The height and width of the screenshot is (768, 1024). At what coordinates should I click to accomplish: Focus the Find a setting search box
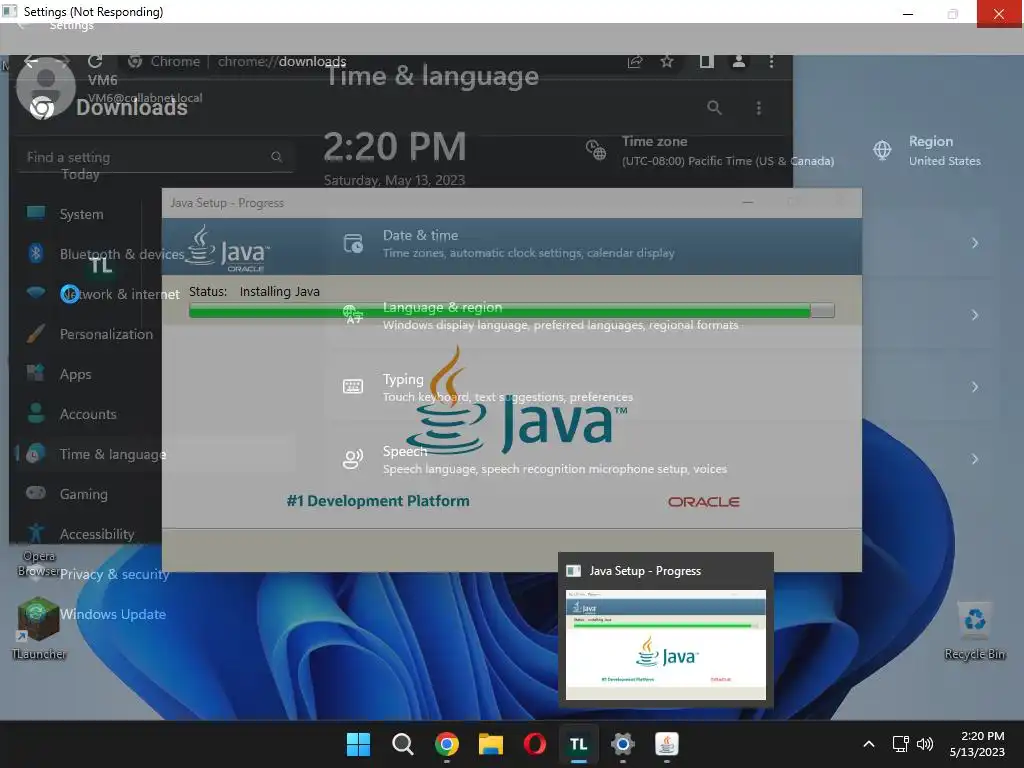click(155, 157)
